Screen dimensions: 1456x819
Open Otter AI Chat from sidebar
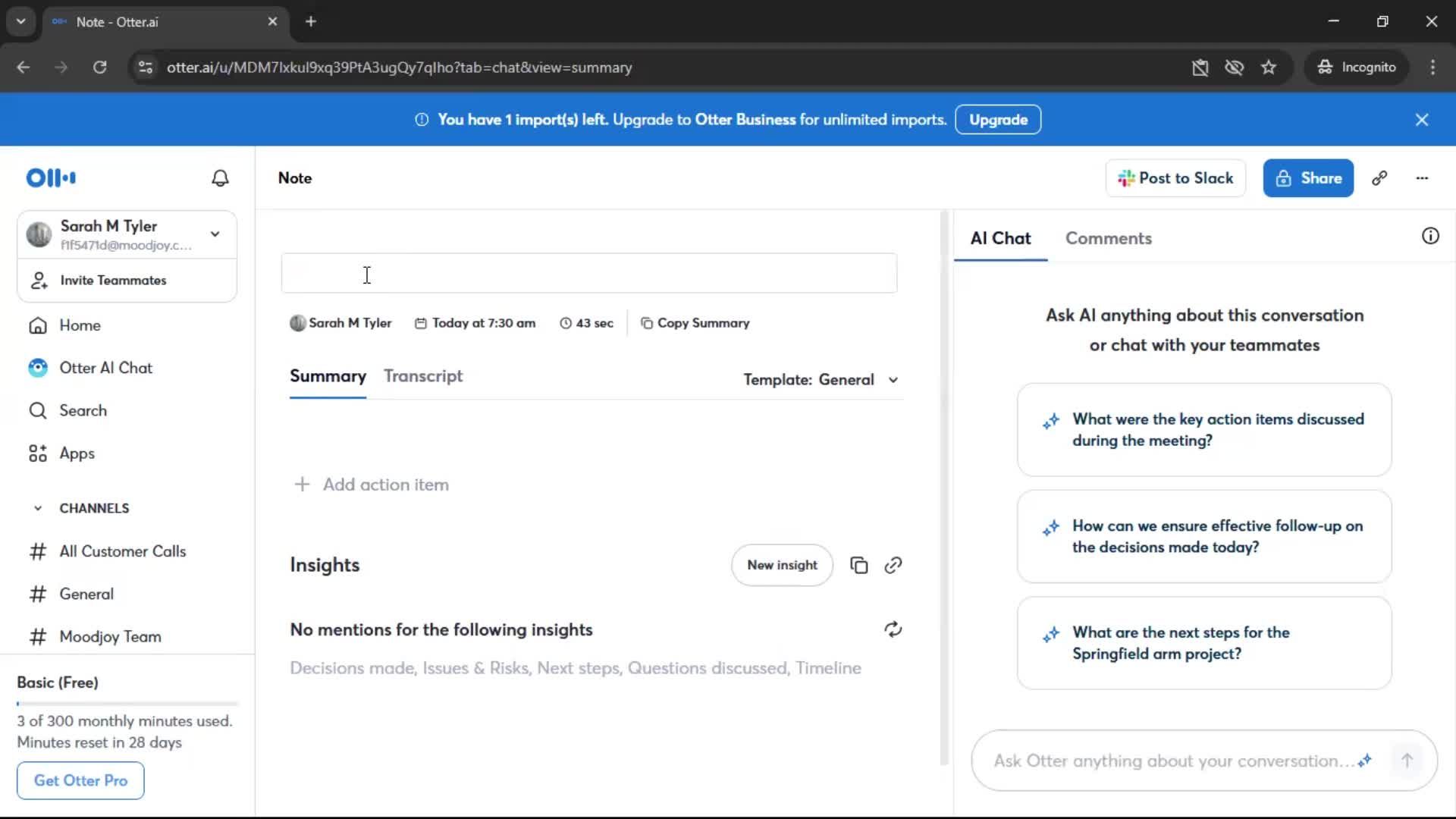click(106, 368)
